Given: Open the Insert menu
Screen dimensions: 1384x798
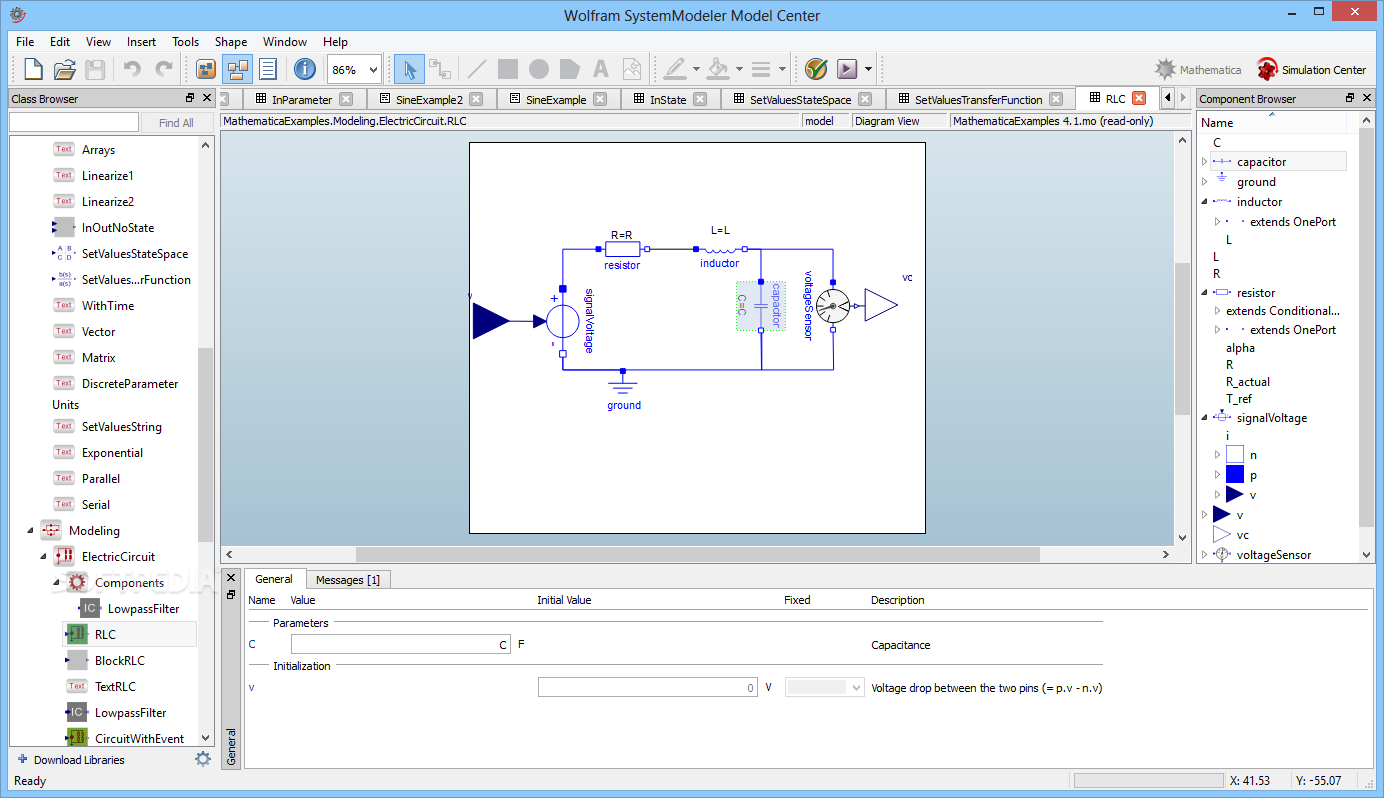Looking at the screenshot, I should 141,42.
